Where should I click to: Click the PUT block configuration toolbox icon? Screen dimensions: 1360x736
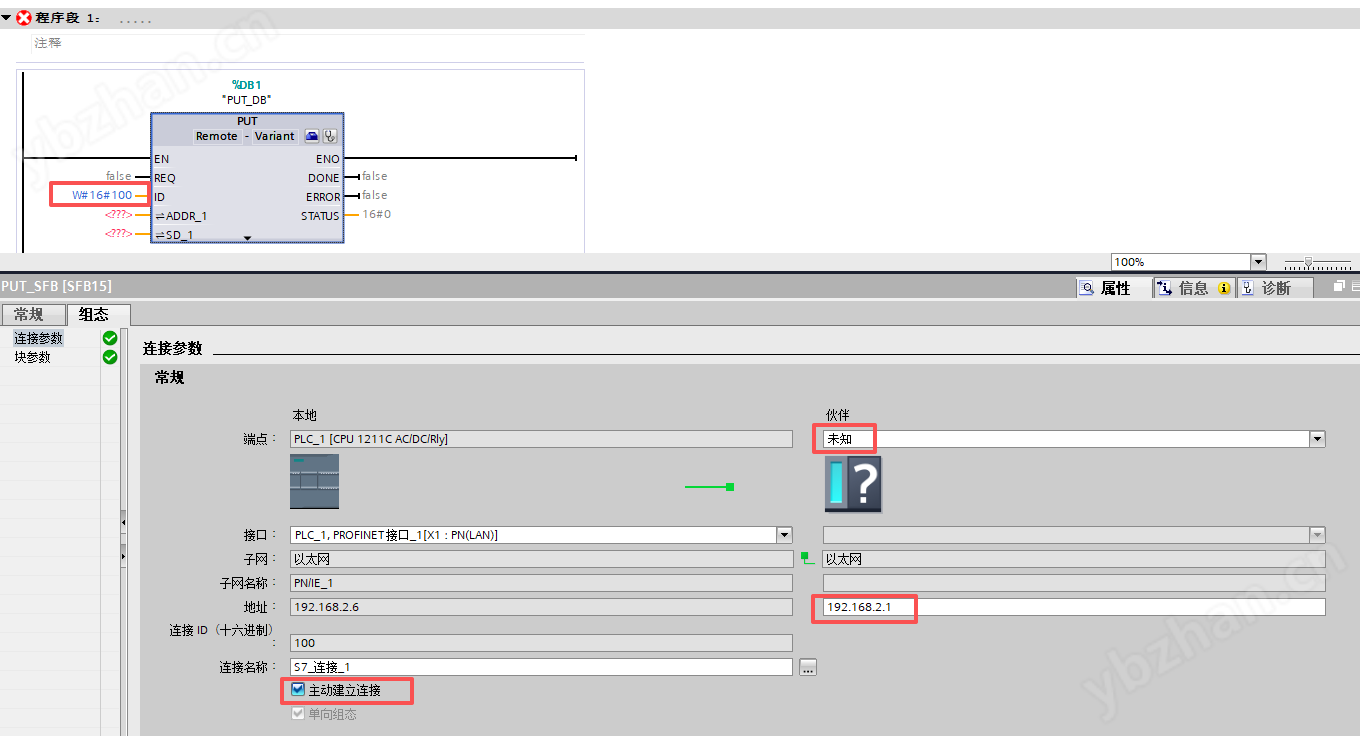312,136
